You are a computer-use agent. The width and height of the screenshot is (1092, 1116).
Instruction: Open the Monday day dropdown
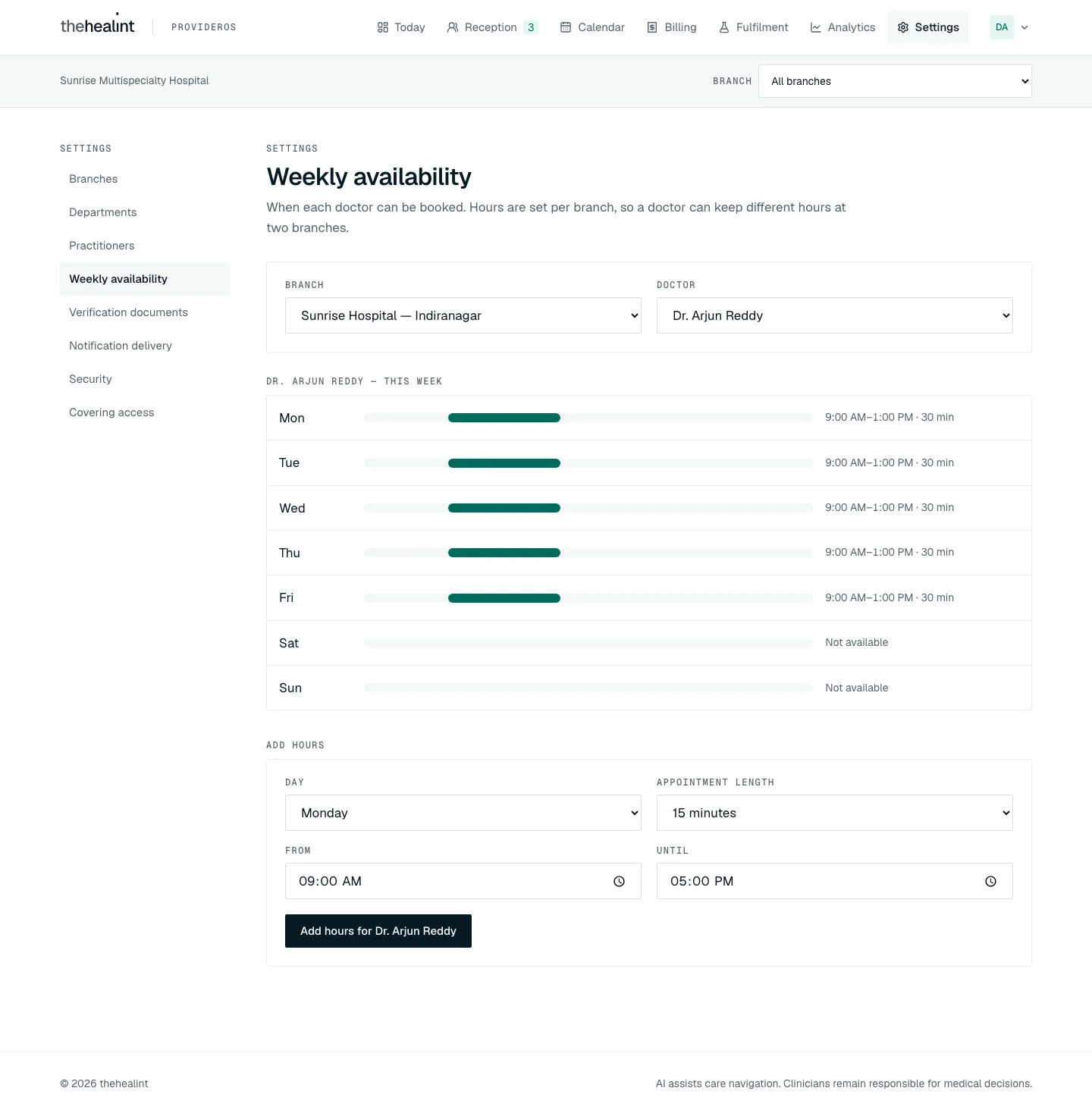click(463, 813)
